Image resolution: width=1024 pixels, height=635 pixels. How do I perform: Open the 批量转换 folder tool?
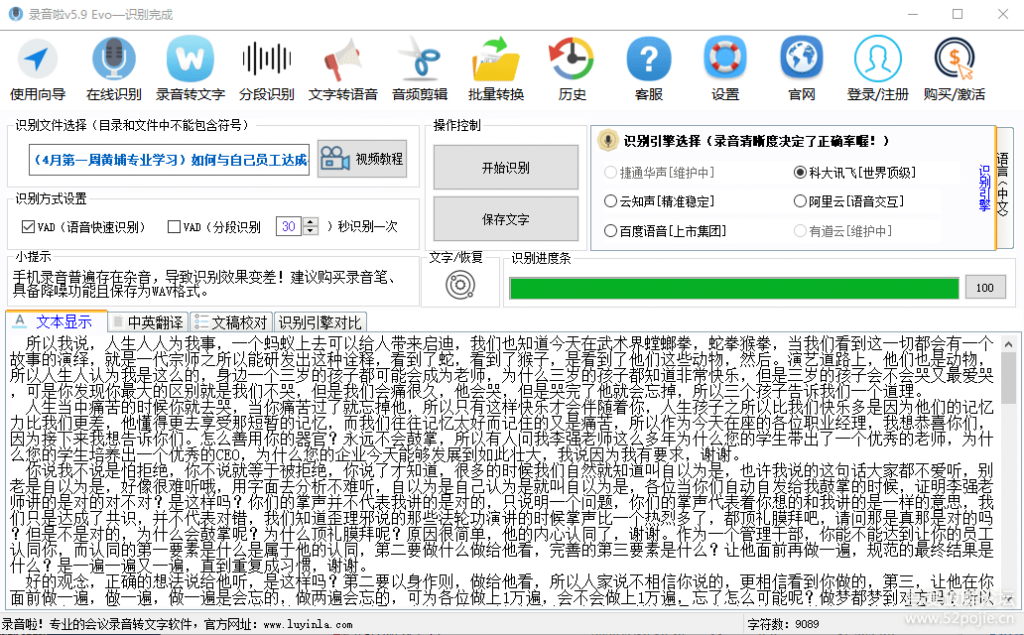[496, 60]
